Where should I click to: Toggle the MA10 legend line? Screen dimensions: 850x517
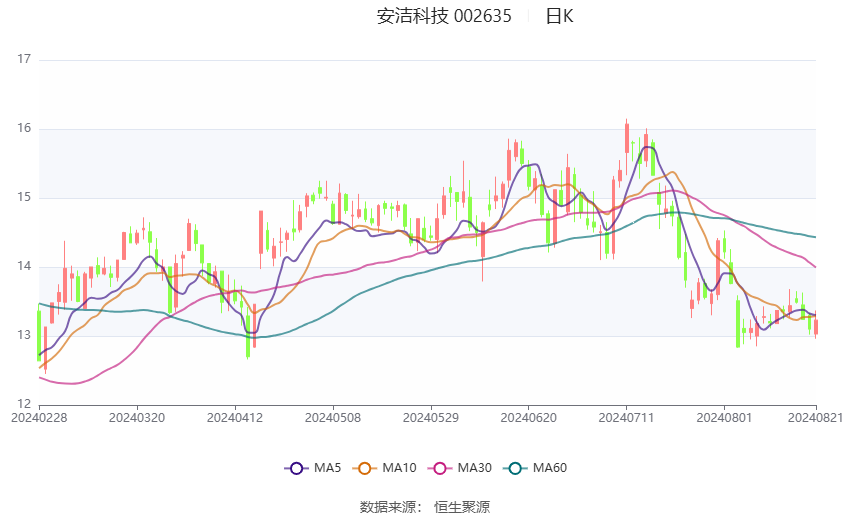coord(384,468)
